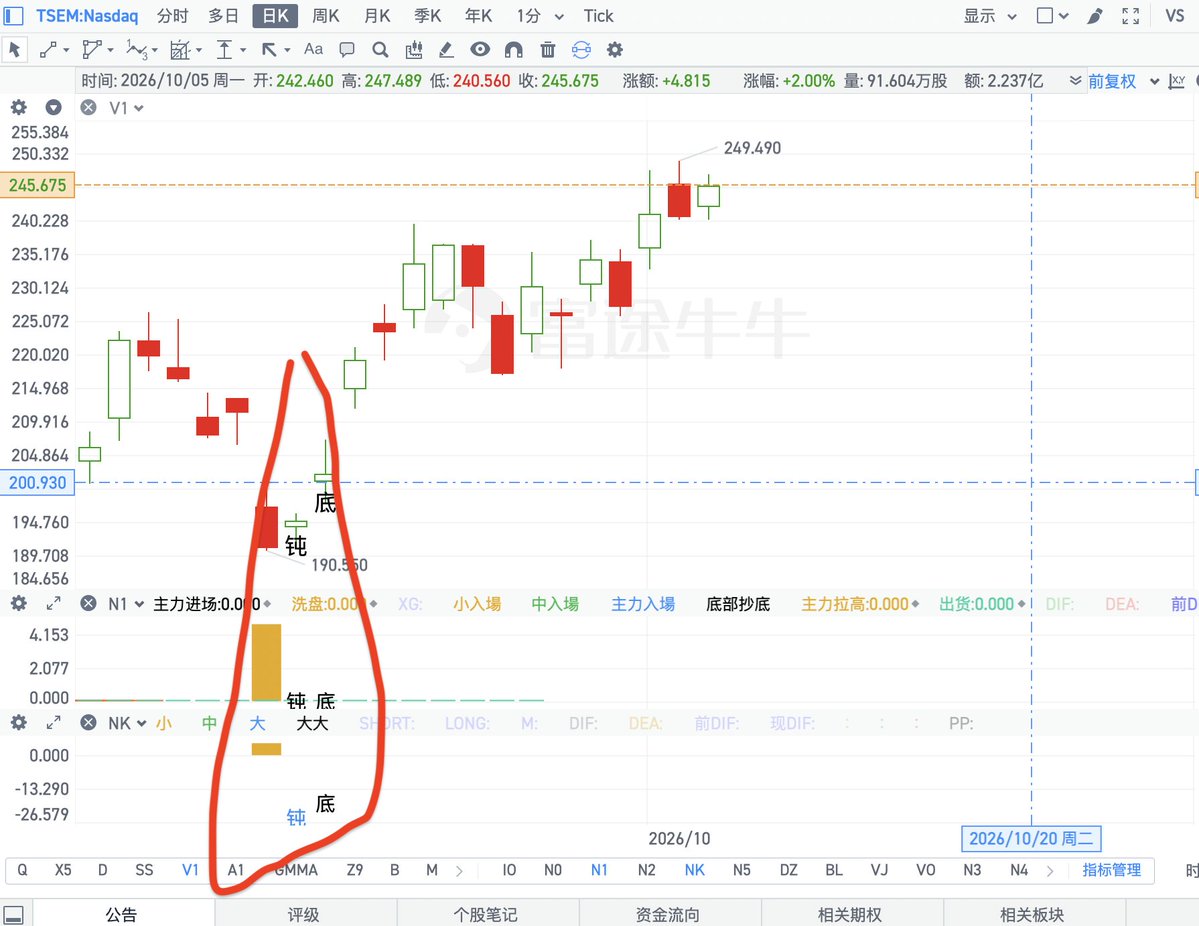Close the N1 indicator panel
Screen dimensions: 1199x926
[89, 604]
